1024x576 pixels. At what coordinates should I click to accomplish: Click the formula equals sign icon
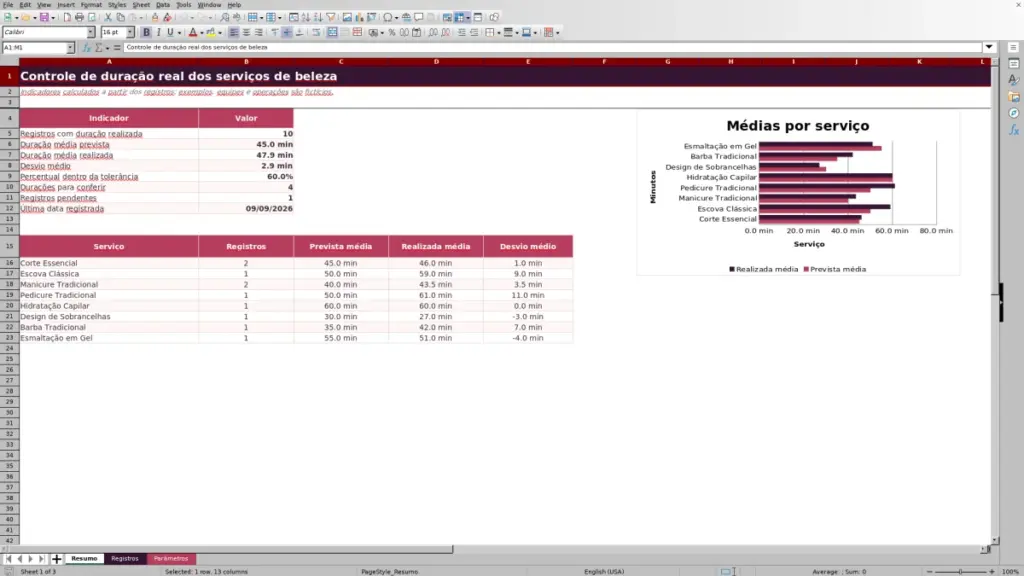[x=117, y=48]
